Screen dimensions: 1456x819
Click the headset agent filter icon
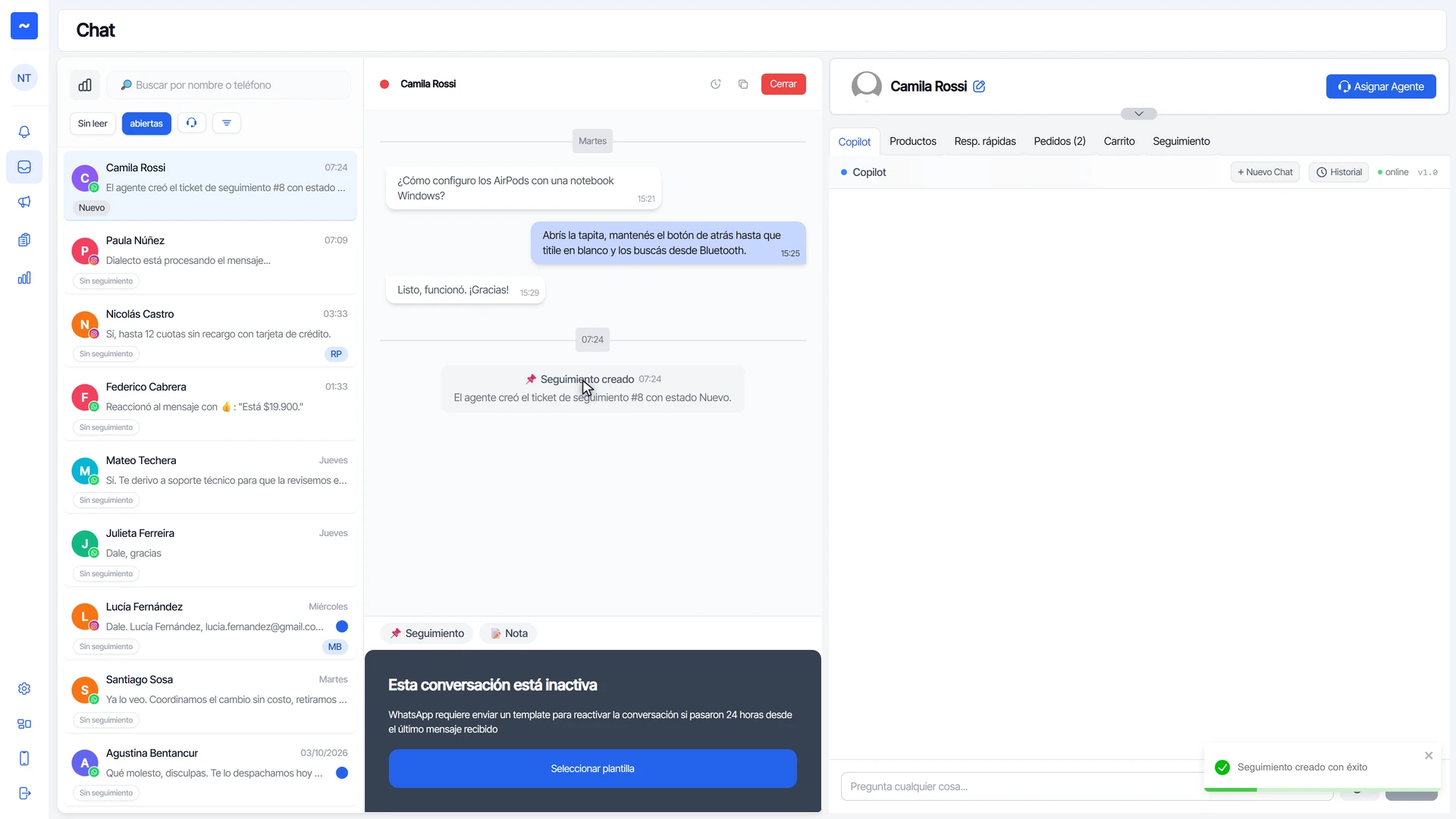click(x=192, y=123)
